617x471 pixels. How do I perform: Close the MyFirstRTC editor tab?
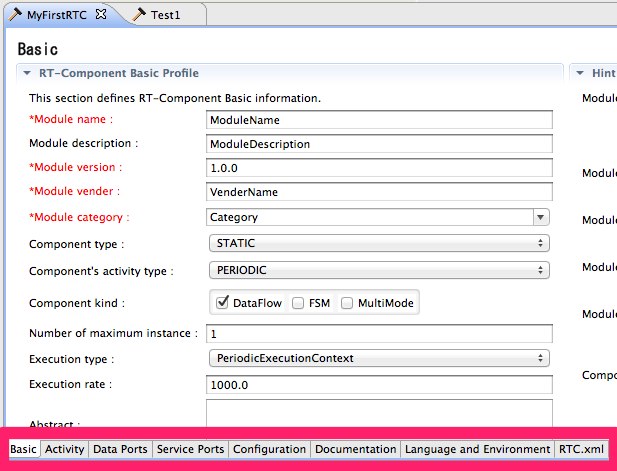click(101, 15)
